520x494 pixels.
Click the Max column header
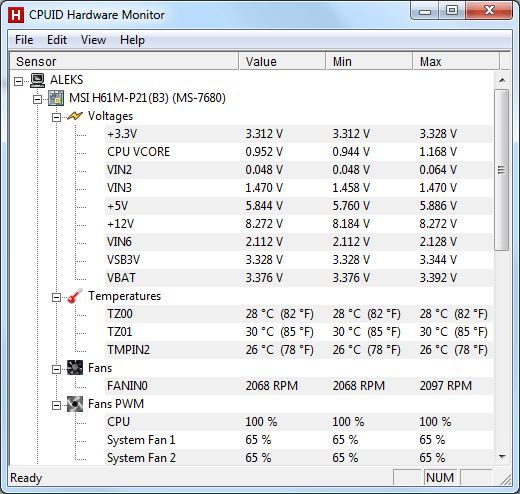pos(456,61)
